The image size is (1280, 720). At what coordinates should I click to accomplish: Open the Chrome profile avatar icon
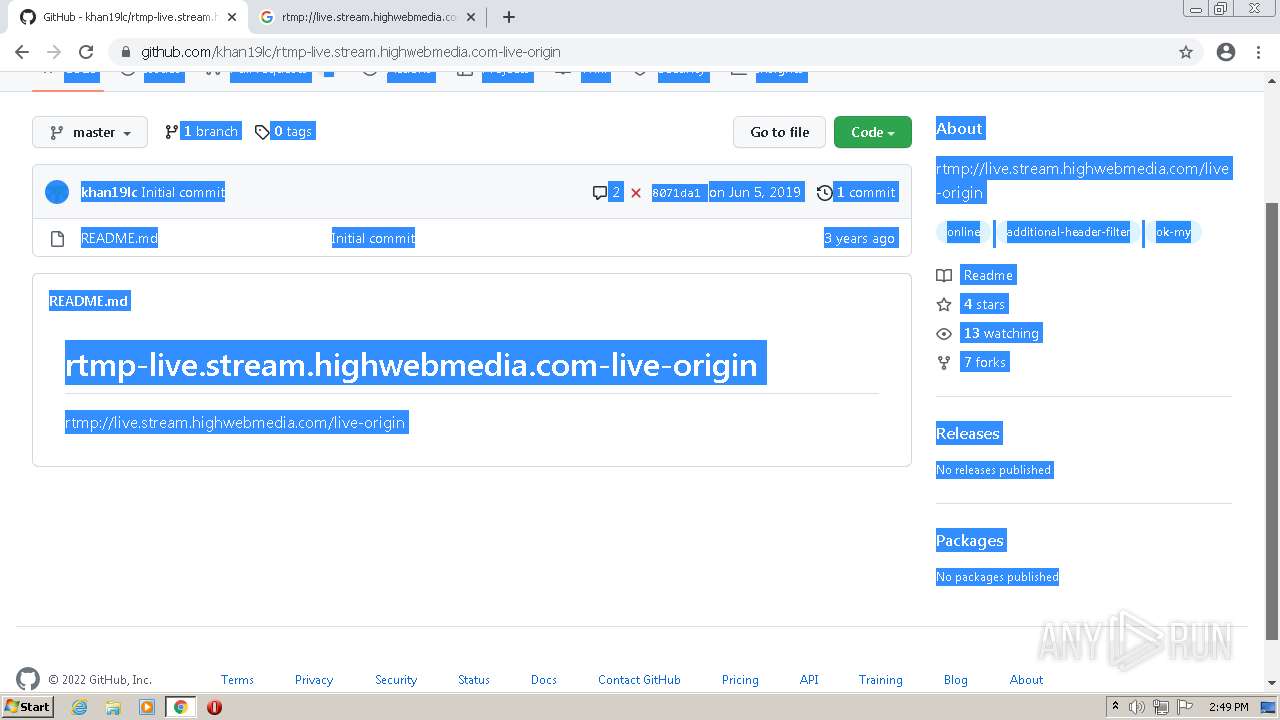1226,52
